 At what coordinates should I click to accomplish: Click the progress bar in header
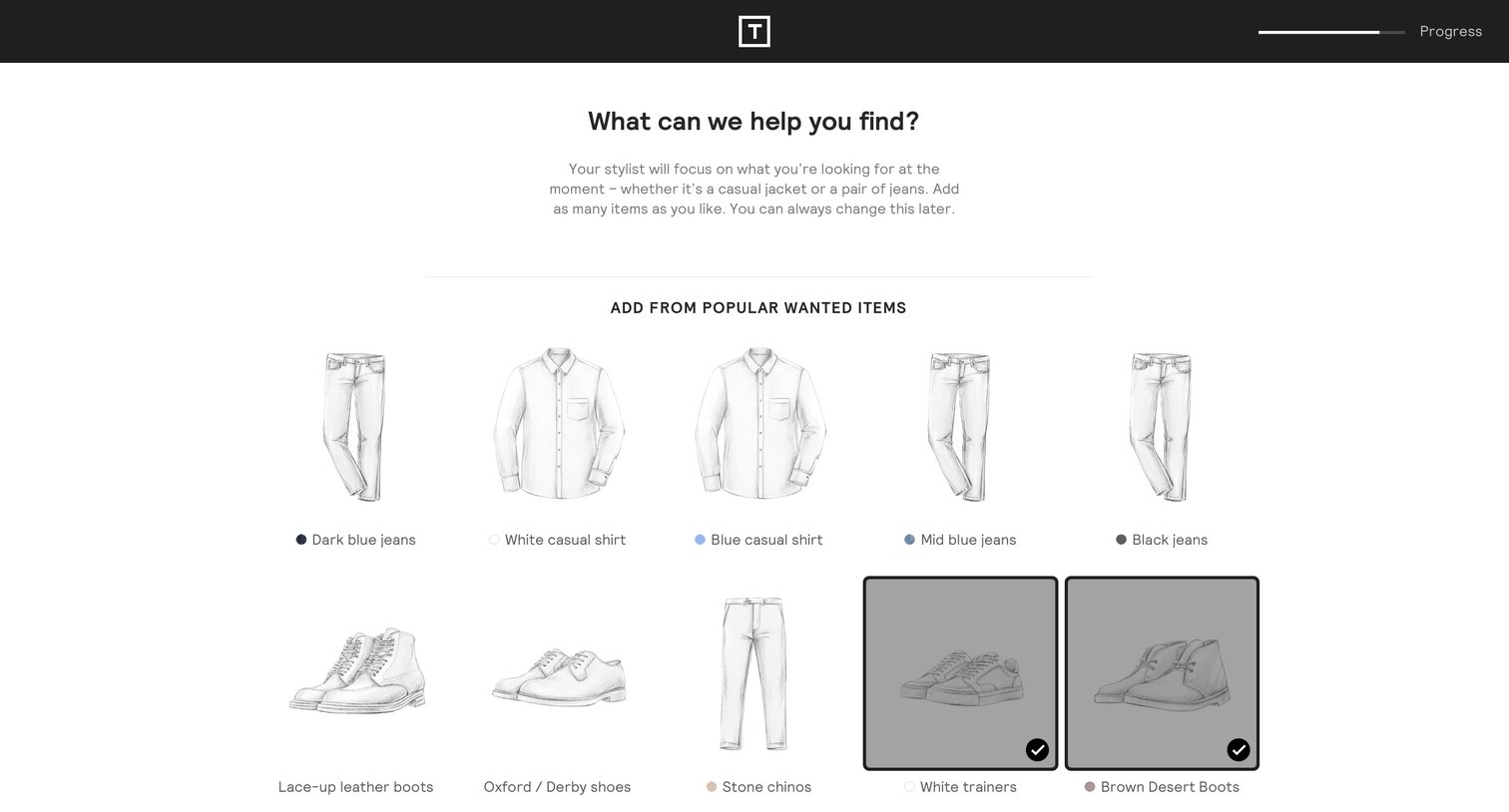pyautogui.click(x=1331, y=32)
